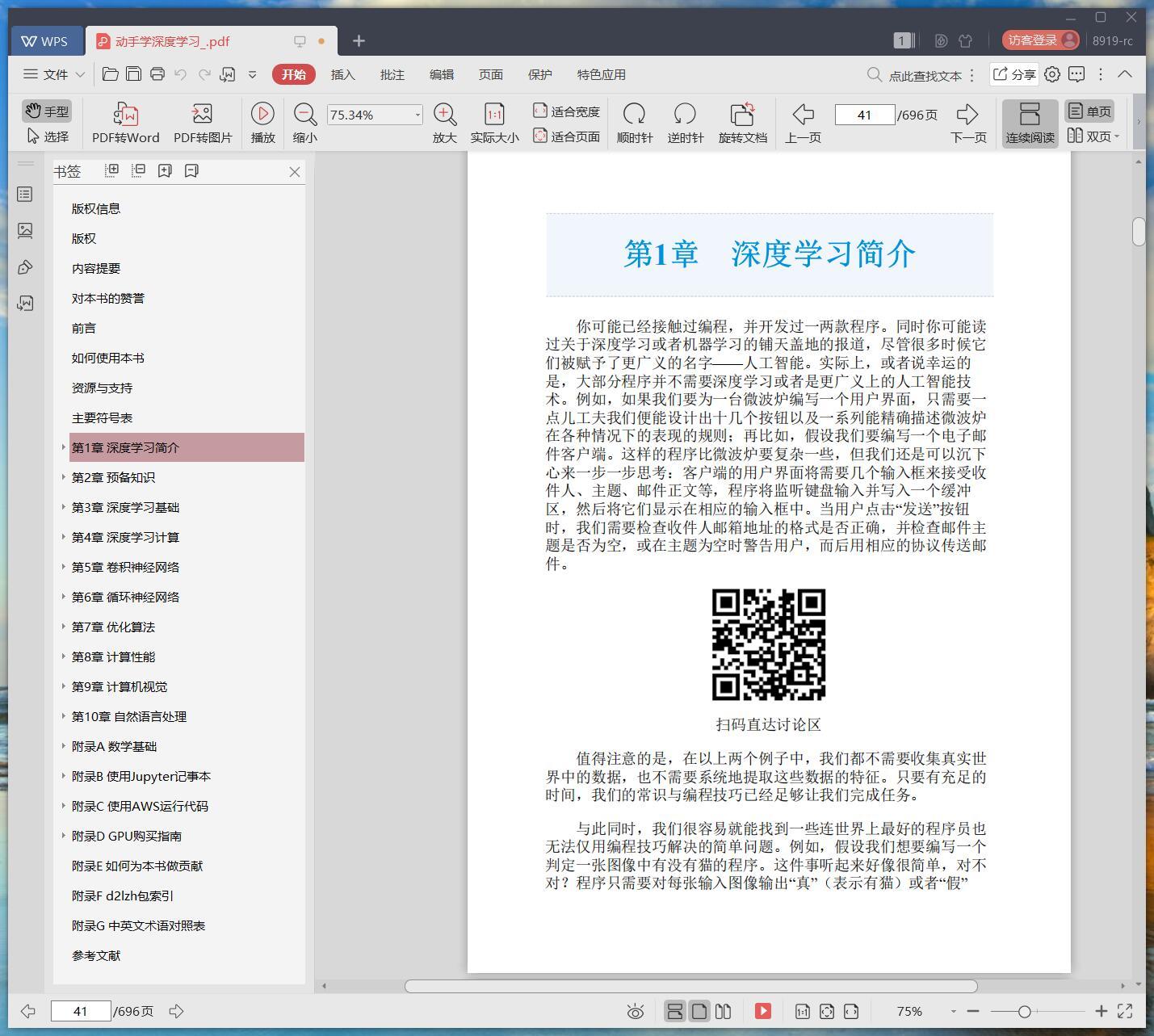Open the 75.34% zoom dropdown
The image size is (1154, 1036).
pos(418,115)
